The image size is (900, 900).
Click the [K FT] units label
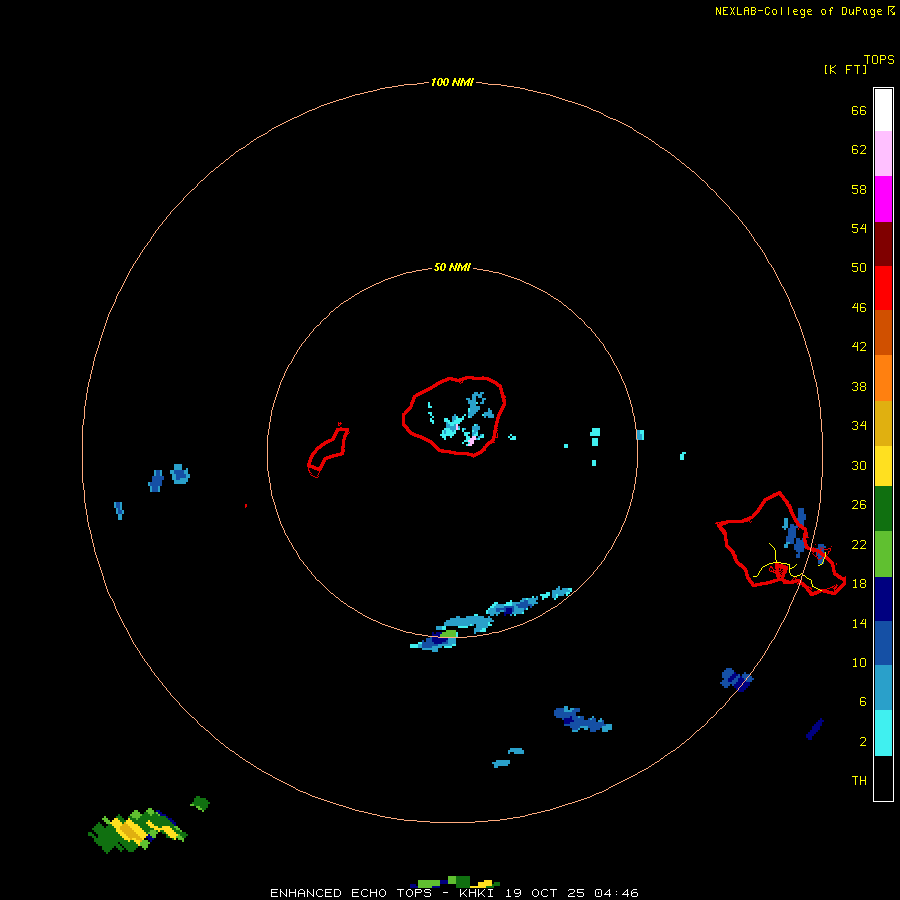coord(845,69)
